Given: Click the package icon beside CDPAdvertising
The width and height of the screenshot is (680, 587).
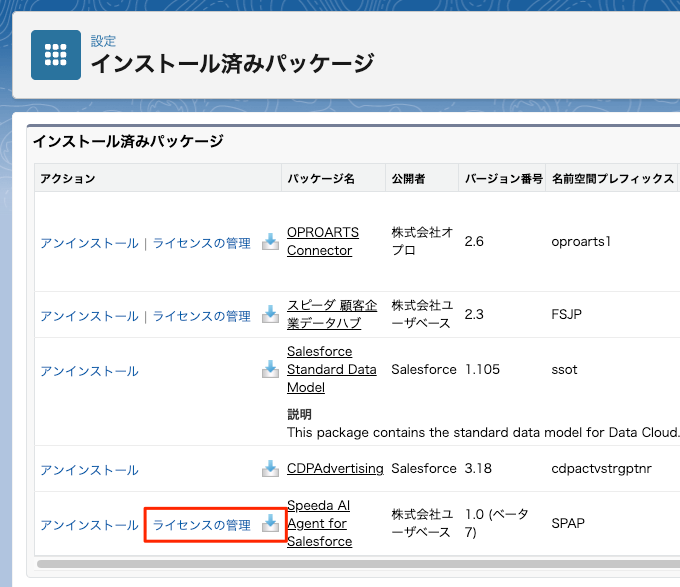Looking at the screenshot, I should 270,469.
